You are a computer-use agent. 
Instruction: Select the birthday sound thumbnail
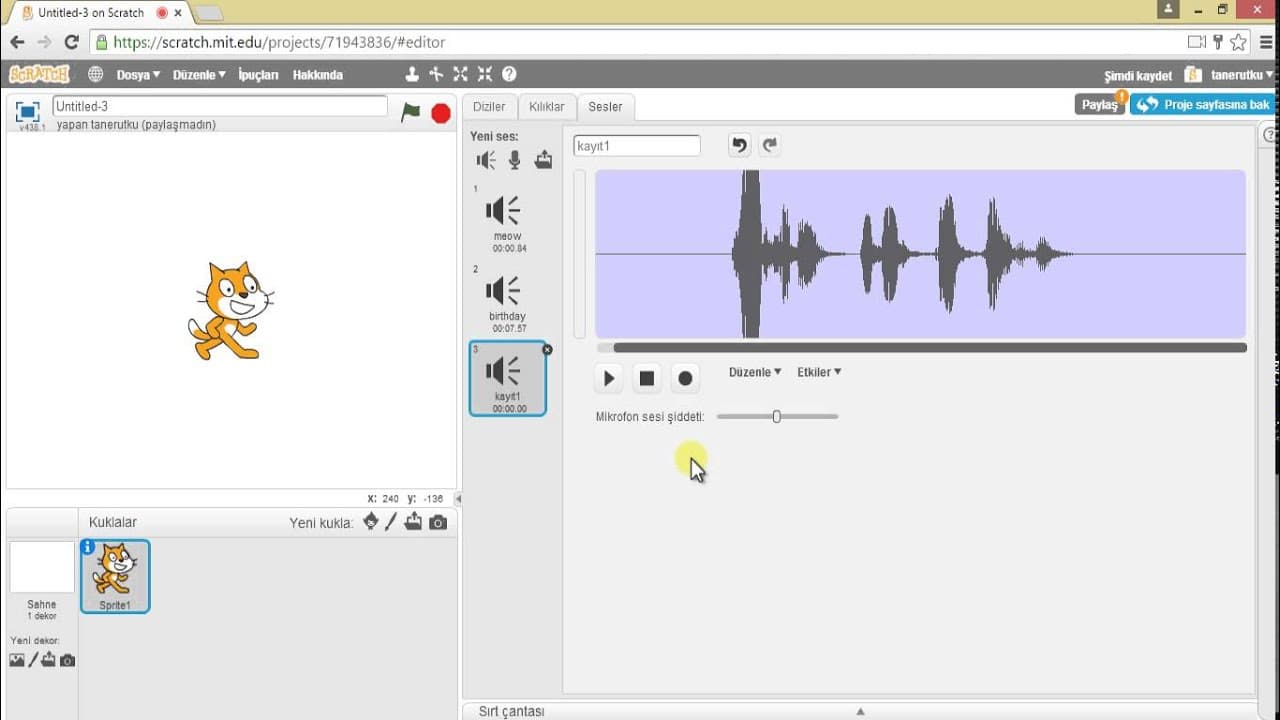508,298
